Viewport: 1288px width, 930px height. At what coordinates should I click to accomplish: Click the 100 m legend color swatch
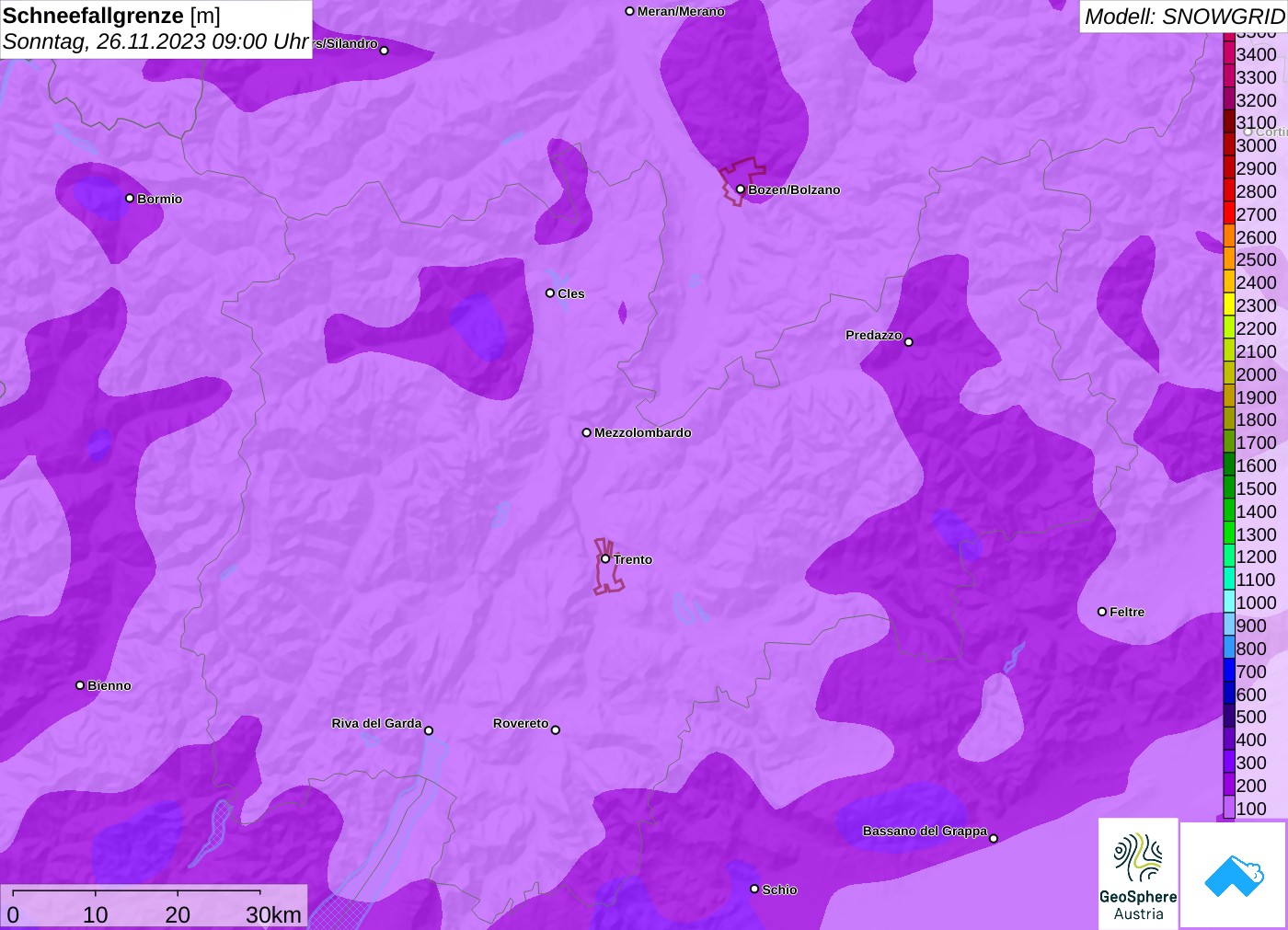click(1229, 809)
